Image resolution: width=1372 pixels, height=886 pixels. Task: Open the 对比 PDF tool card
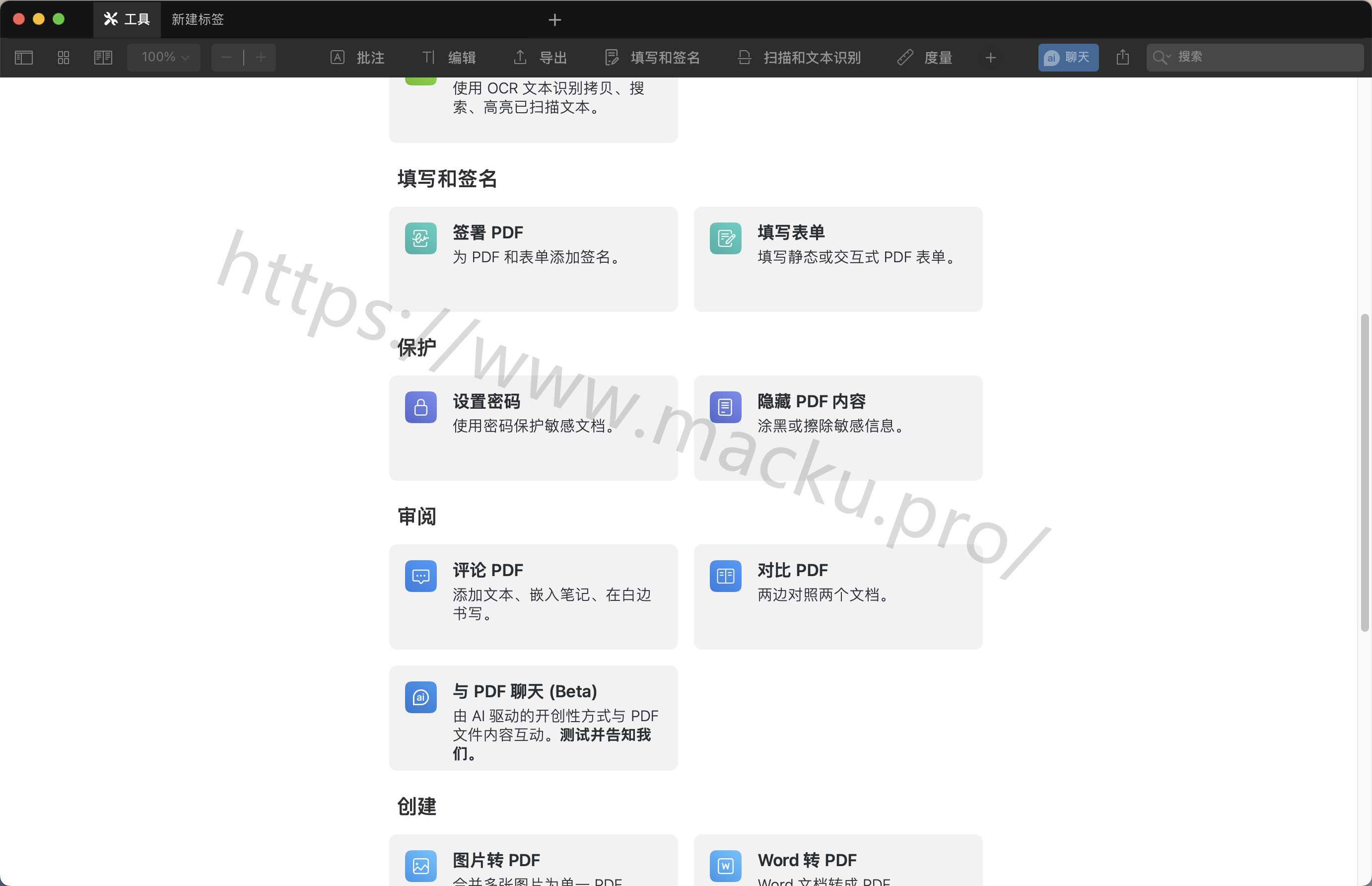click(838, 596)
